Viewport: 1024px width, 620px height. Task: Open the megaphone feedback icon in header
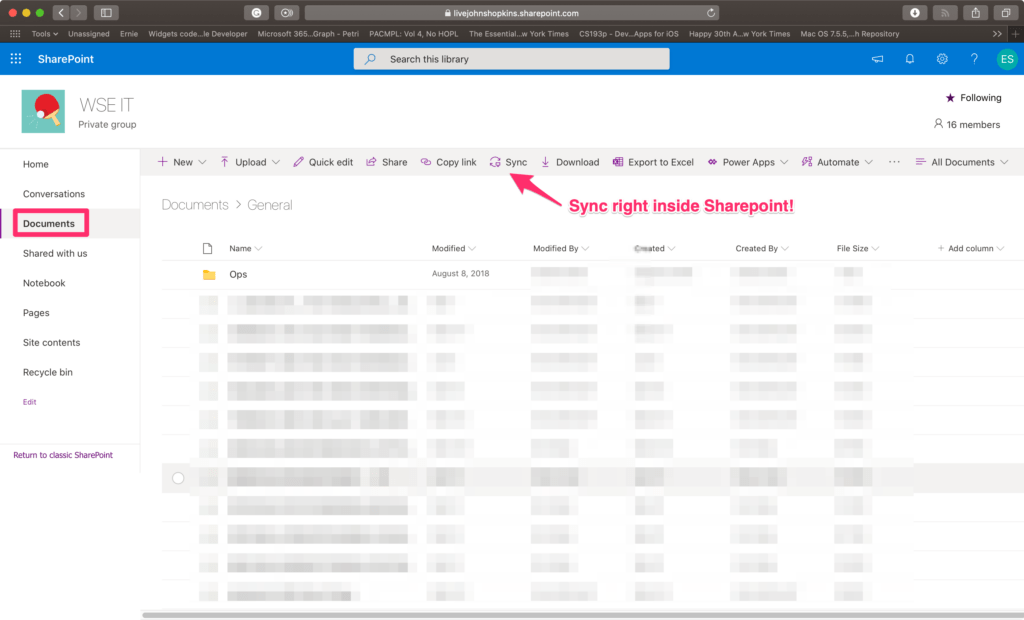[877, 59]
